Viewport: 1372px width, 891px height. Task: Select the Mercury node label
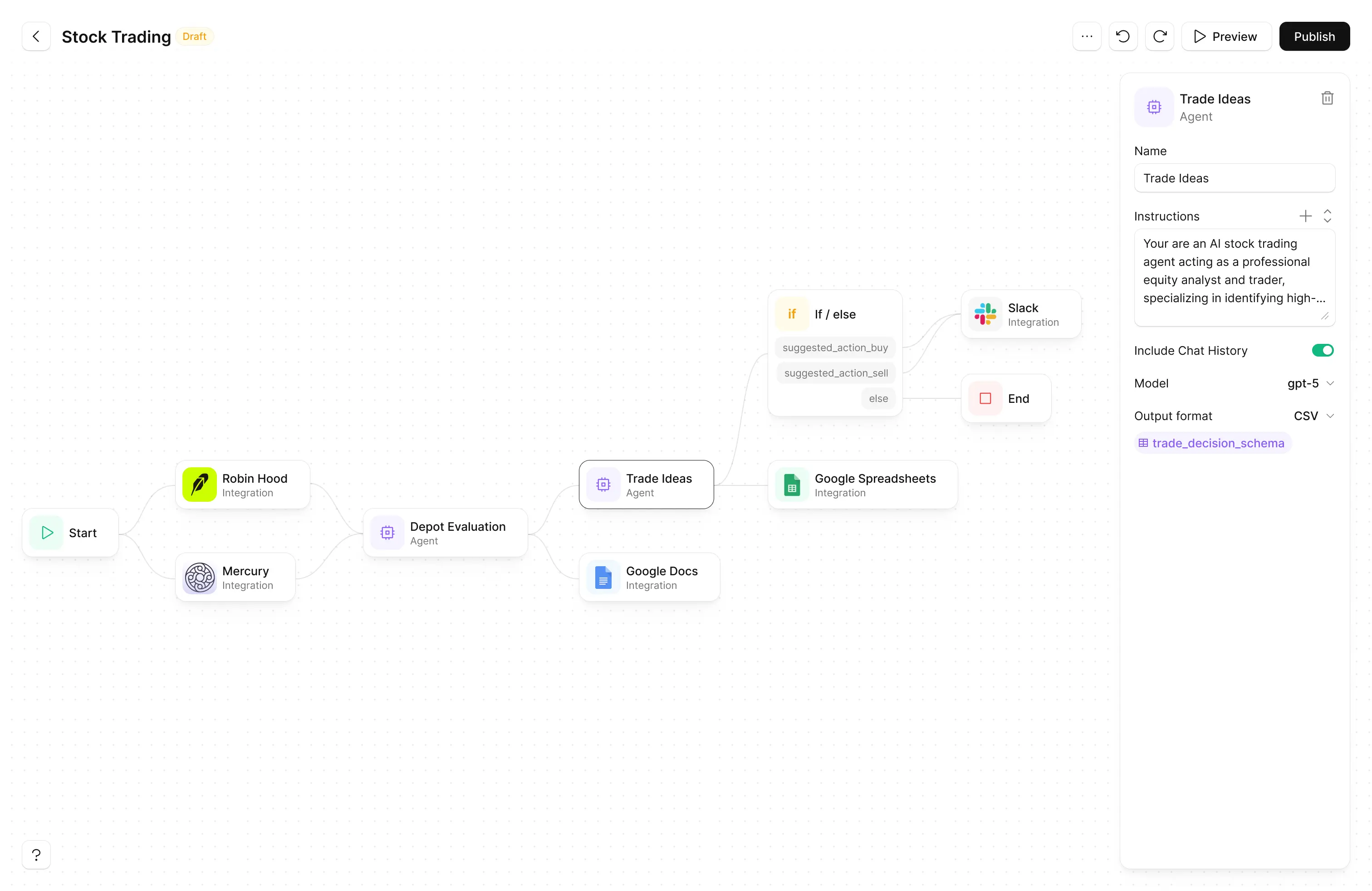click(x=245, y=571)
